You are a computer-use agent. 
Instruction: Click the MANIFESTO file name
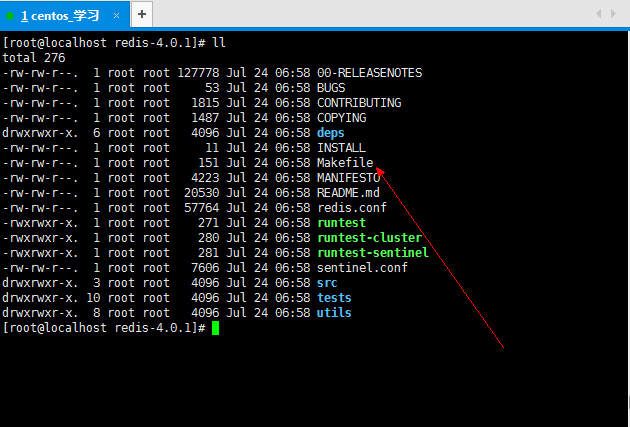[348, 178]
